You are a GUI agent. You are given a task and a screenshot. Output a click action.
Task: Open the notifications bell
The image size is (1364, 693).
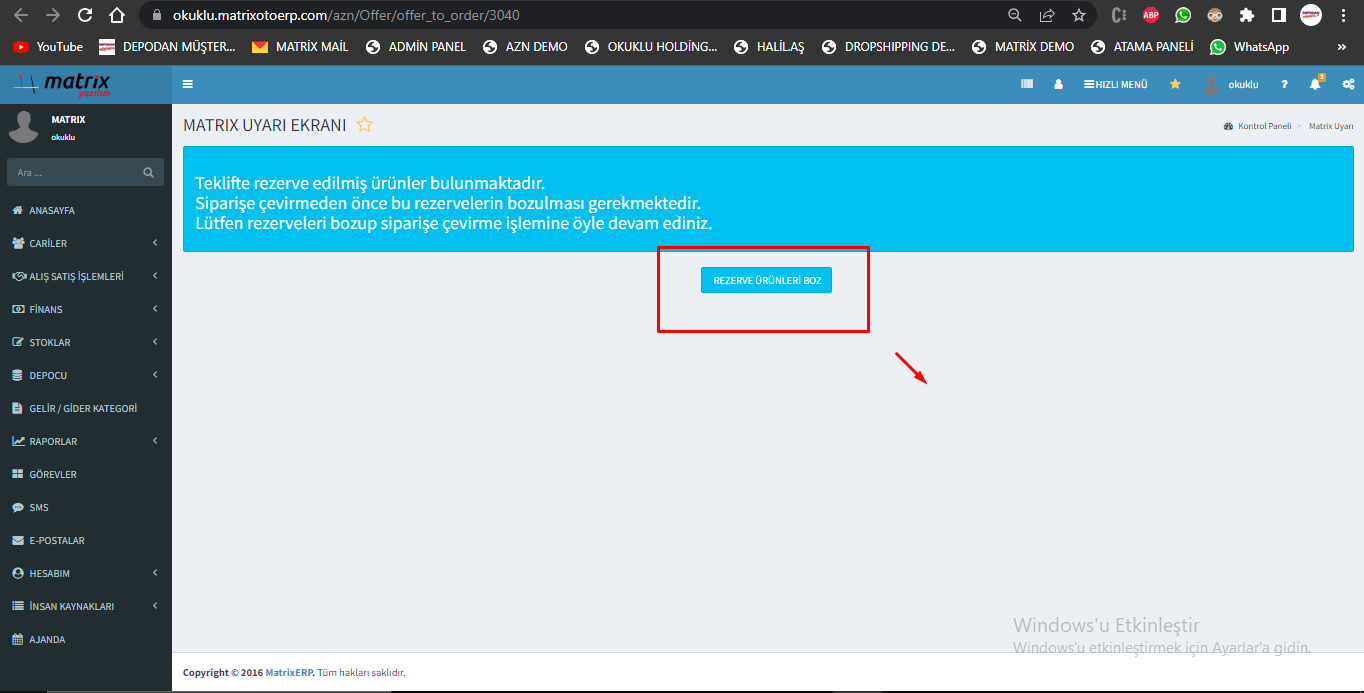click(1315, 85)
